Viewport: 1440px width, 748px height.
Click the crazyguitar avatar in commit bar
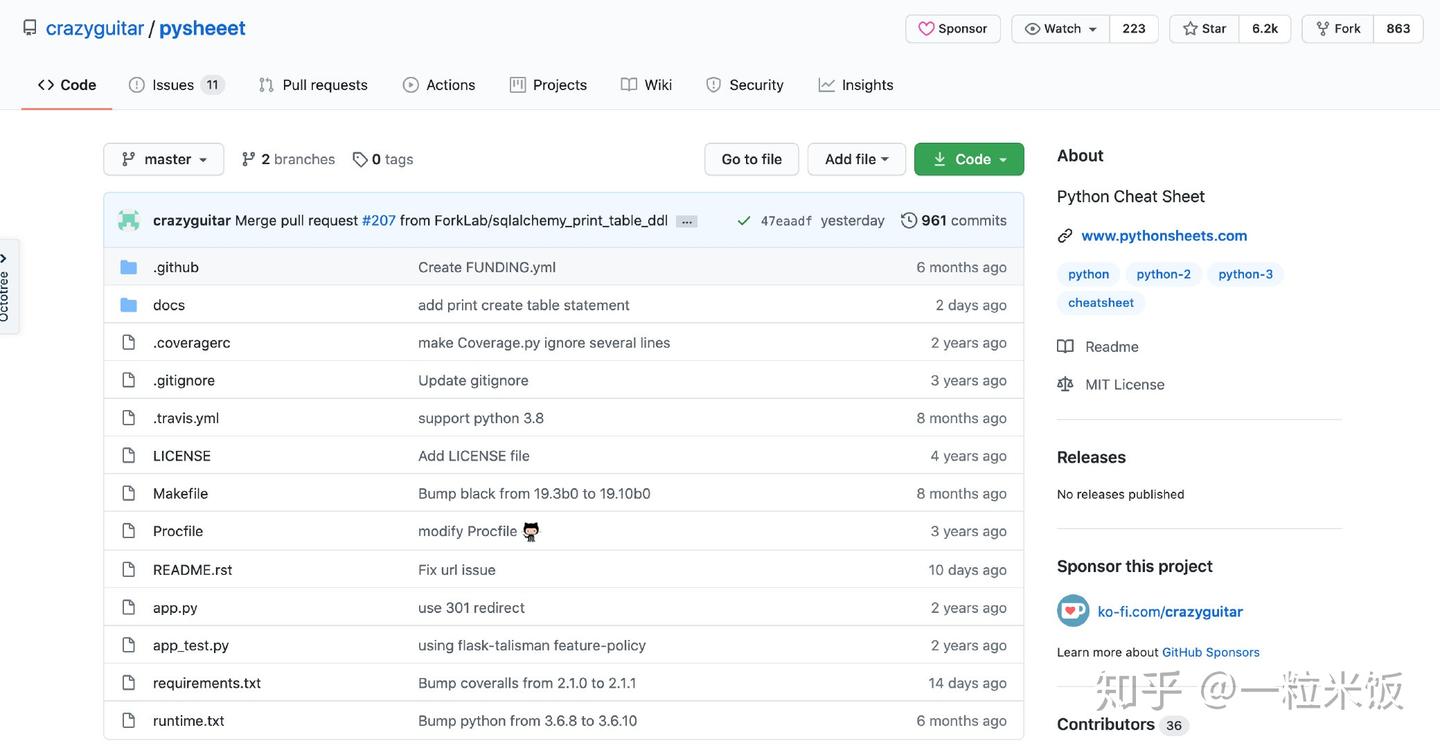129,220
